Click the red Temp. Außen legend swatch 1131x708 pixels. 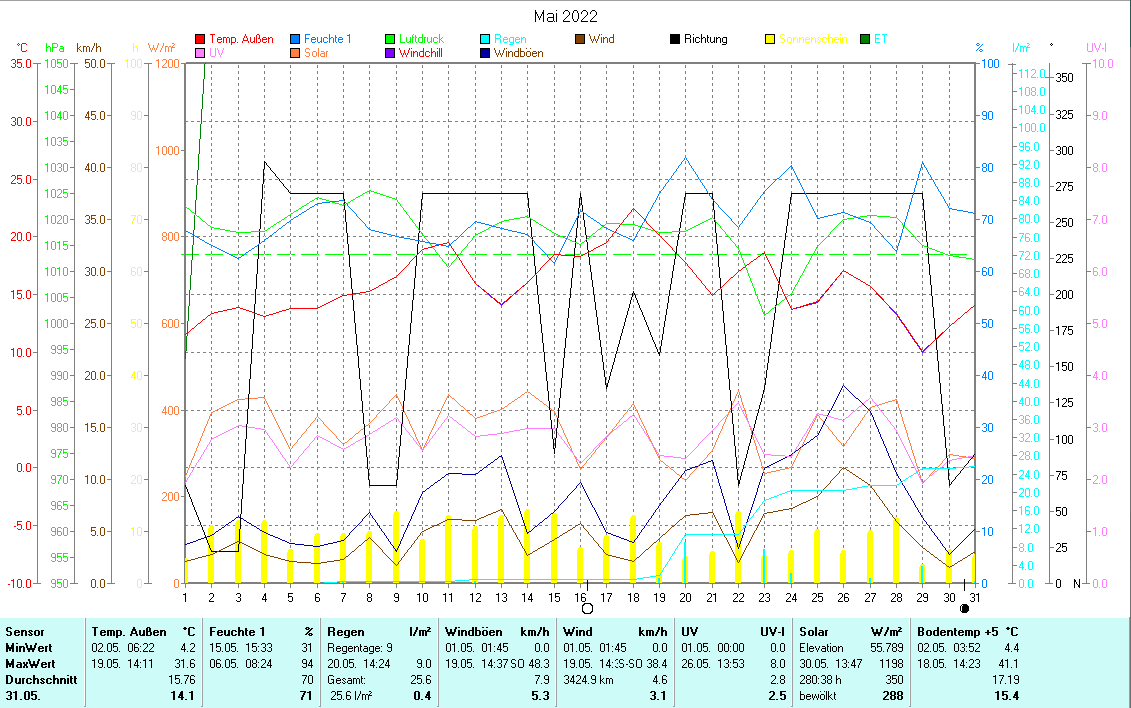coord(200,40)
